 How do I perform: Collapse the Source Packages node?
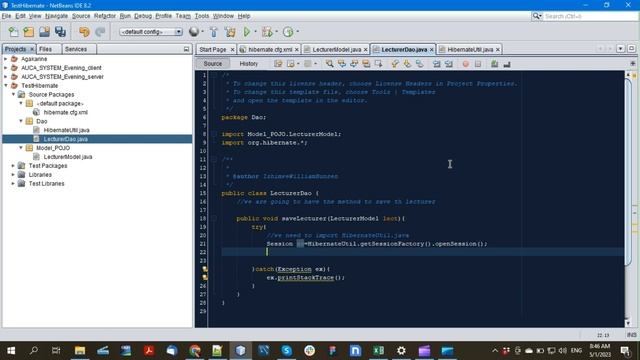point(13,94)
